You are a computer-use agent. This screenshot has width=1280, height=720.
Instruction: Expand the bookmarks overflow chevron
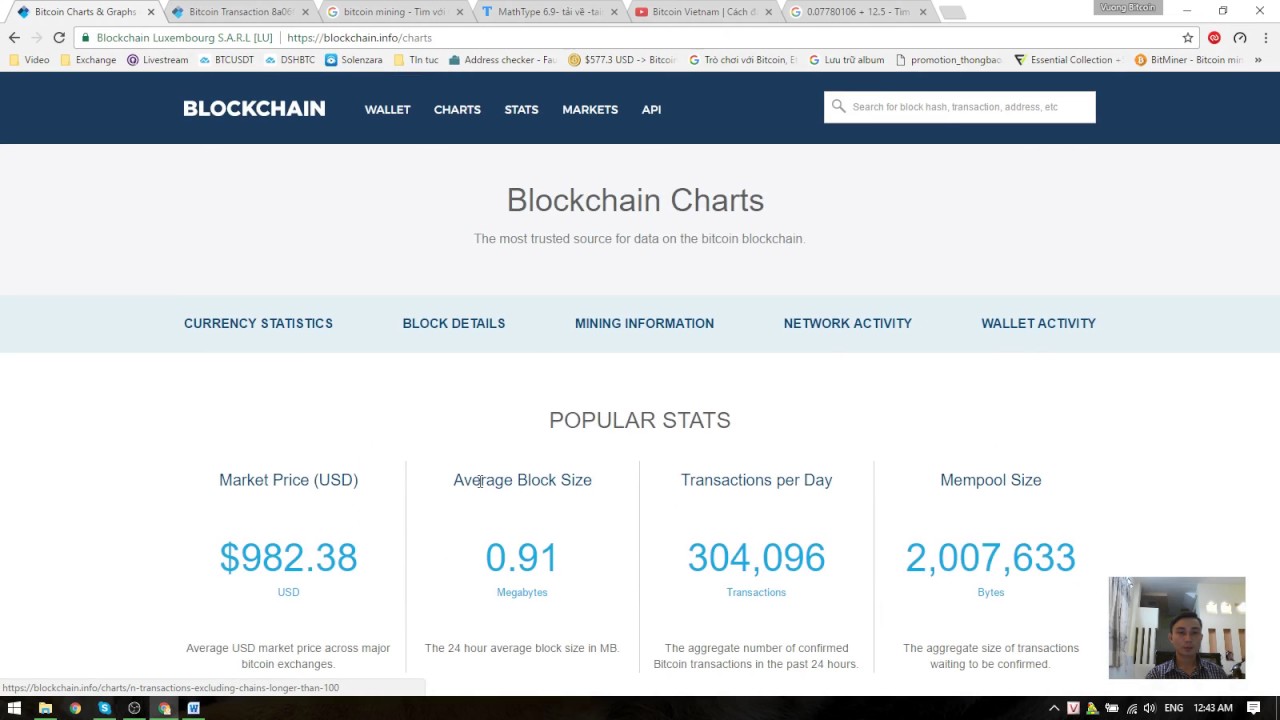point(1258,60)
